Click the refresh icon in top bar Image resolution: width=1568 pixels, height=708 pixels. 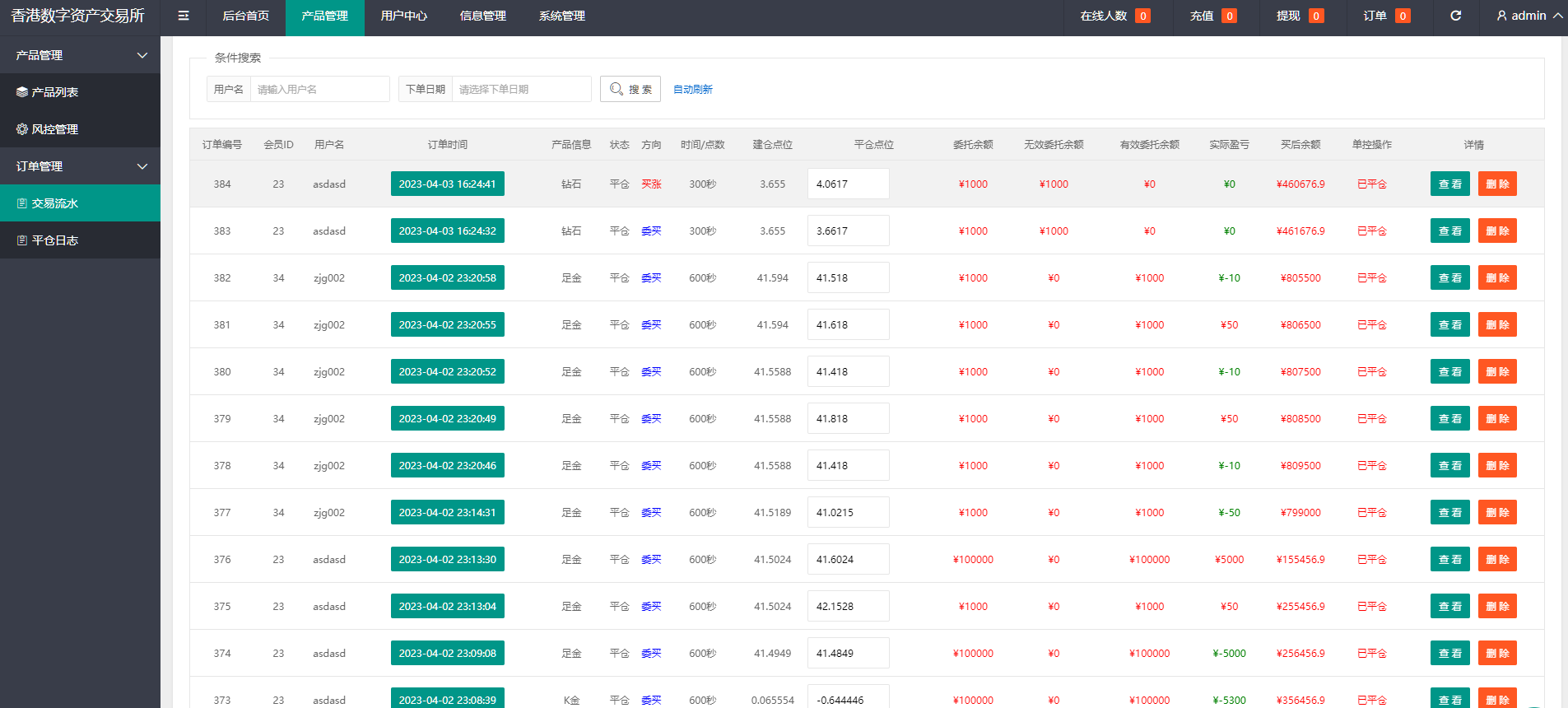(1455, 16)
